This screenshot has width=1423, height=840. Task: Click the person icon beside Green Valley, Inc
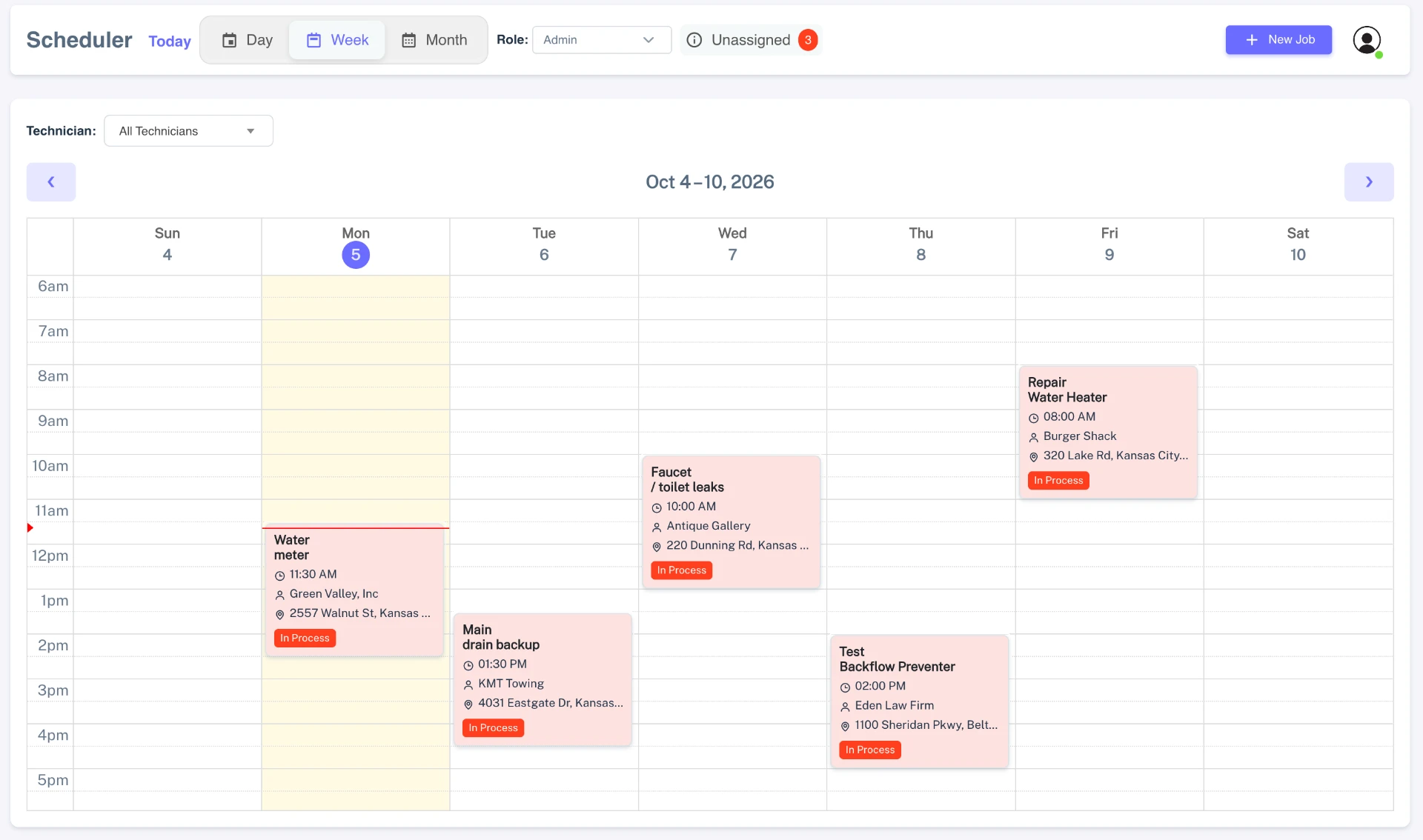coord(279,595)
